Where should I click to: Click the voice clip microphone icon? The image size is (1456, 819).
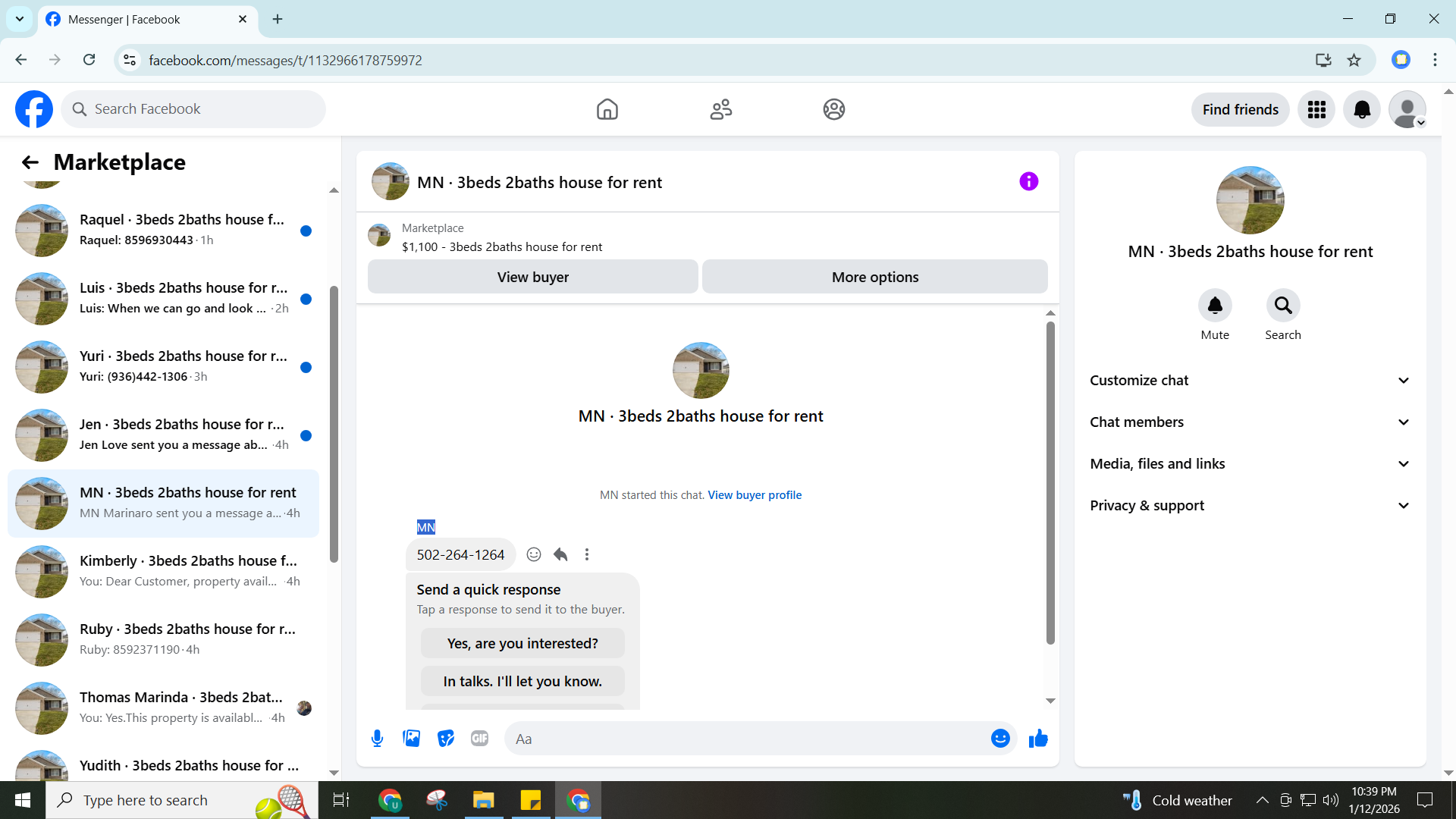(x=377, y=739)
